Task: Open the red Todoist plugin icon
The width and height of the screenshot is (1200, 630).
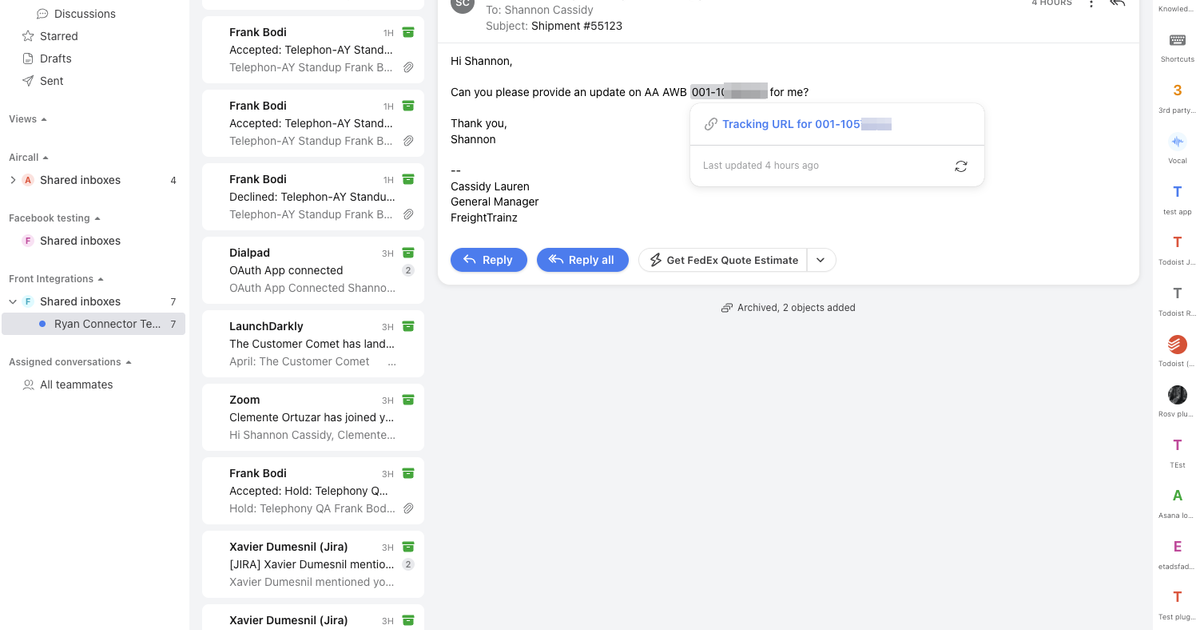Action: coord(1177,344)
